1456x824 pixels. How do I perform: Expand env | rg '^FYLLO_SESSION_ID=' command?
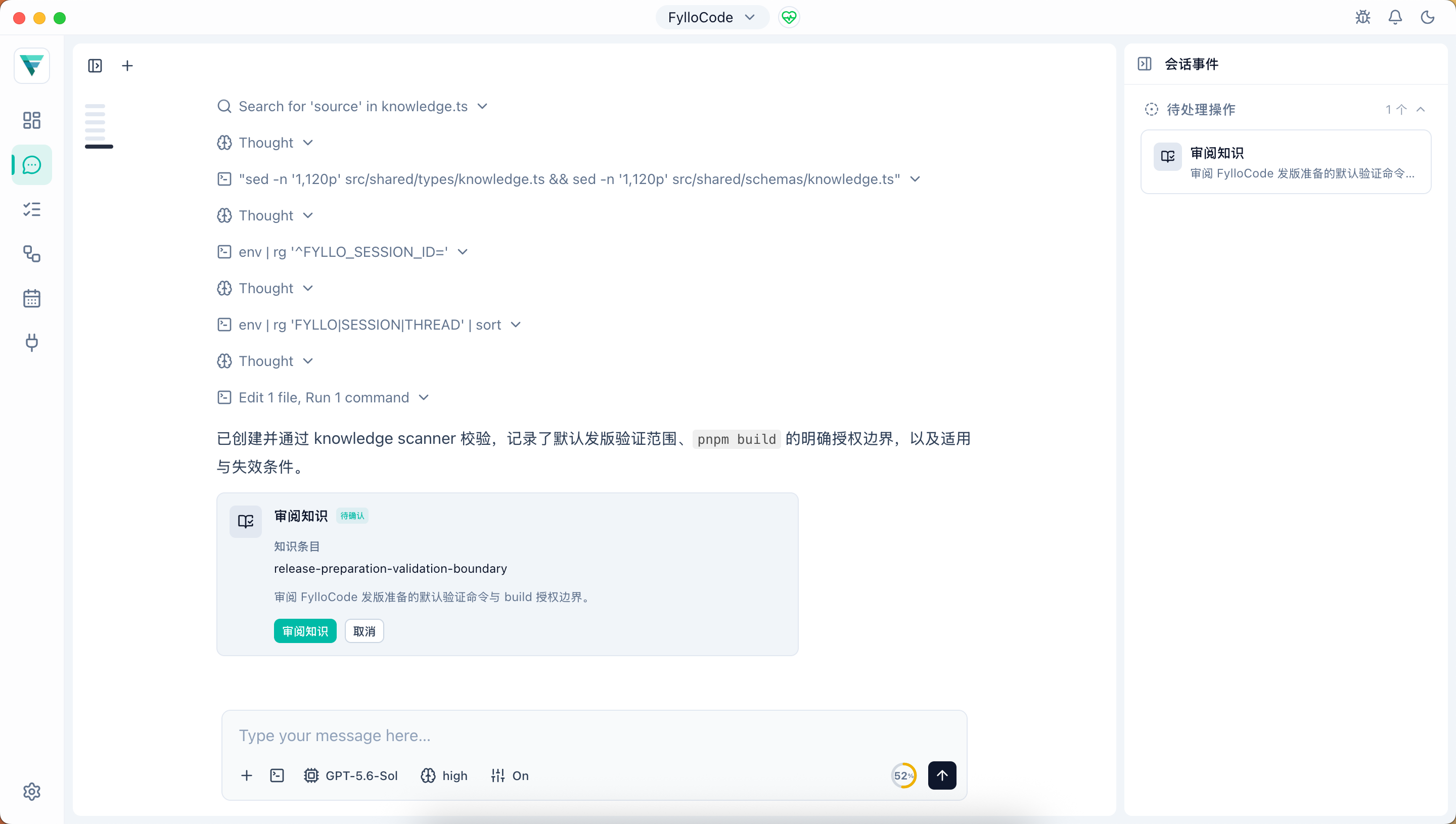(x=342, y=252)
